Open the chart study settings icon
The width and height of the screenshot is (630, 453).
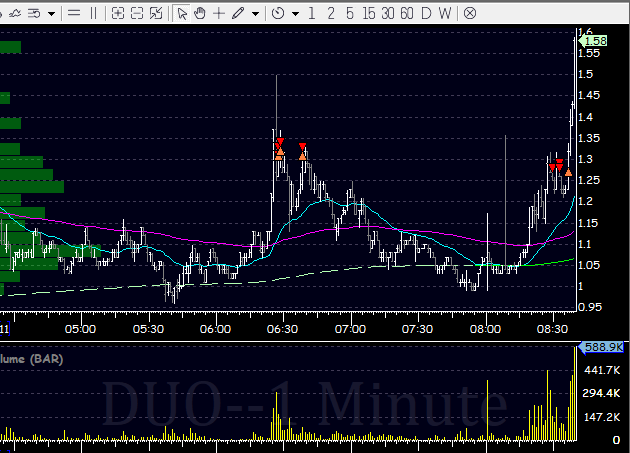point(34,13)
